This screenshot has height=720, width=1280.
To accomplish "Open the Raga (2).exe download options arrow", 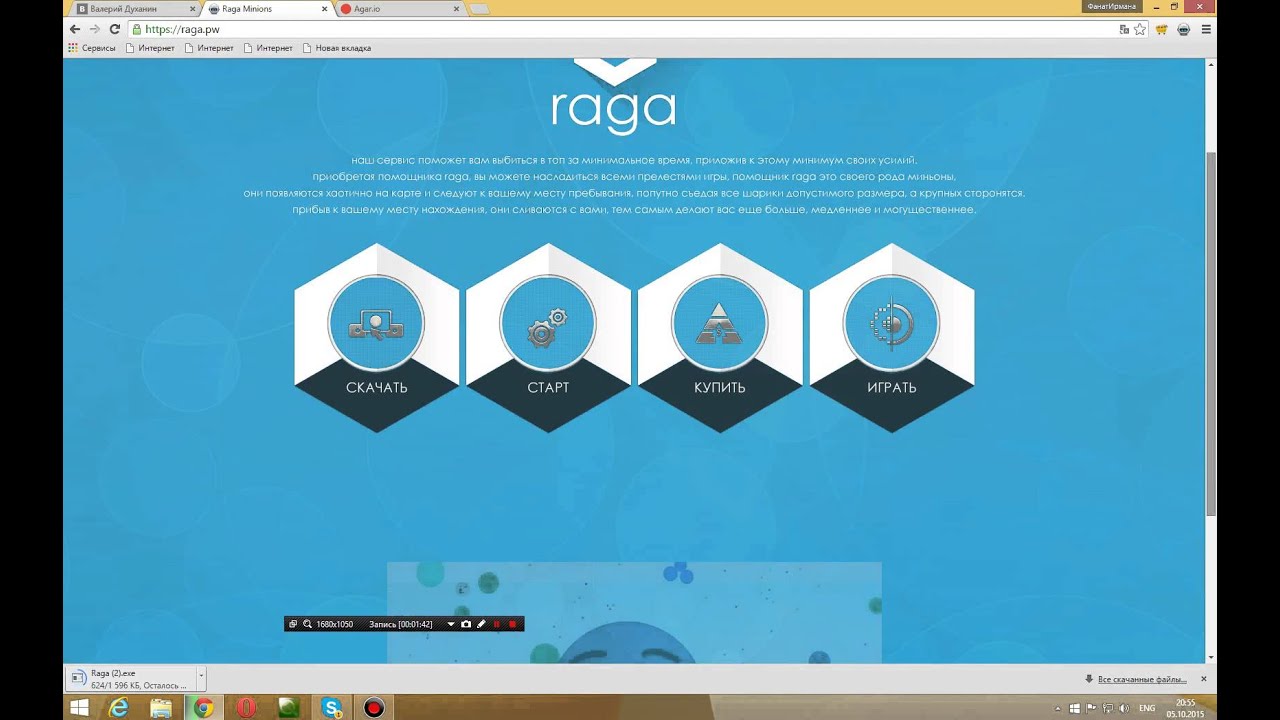I will click(x=201, y=677).
